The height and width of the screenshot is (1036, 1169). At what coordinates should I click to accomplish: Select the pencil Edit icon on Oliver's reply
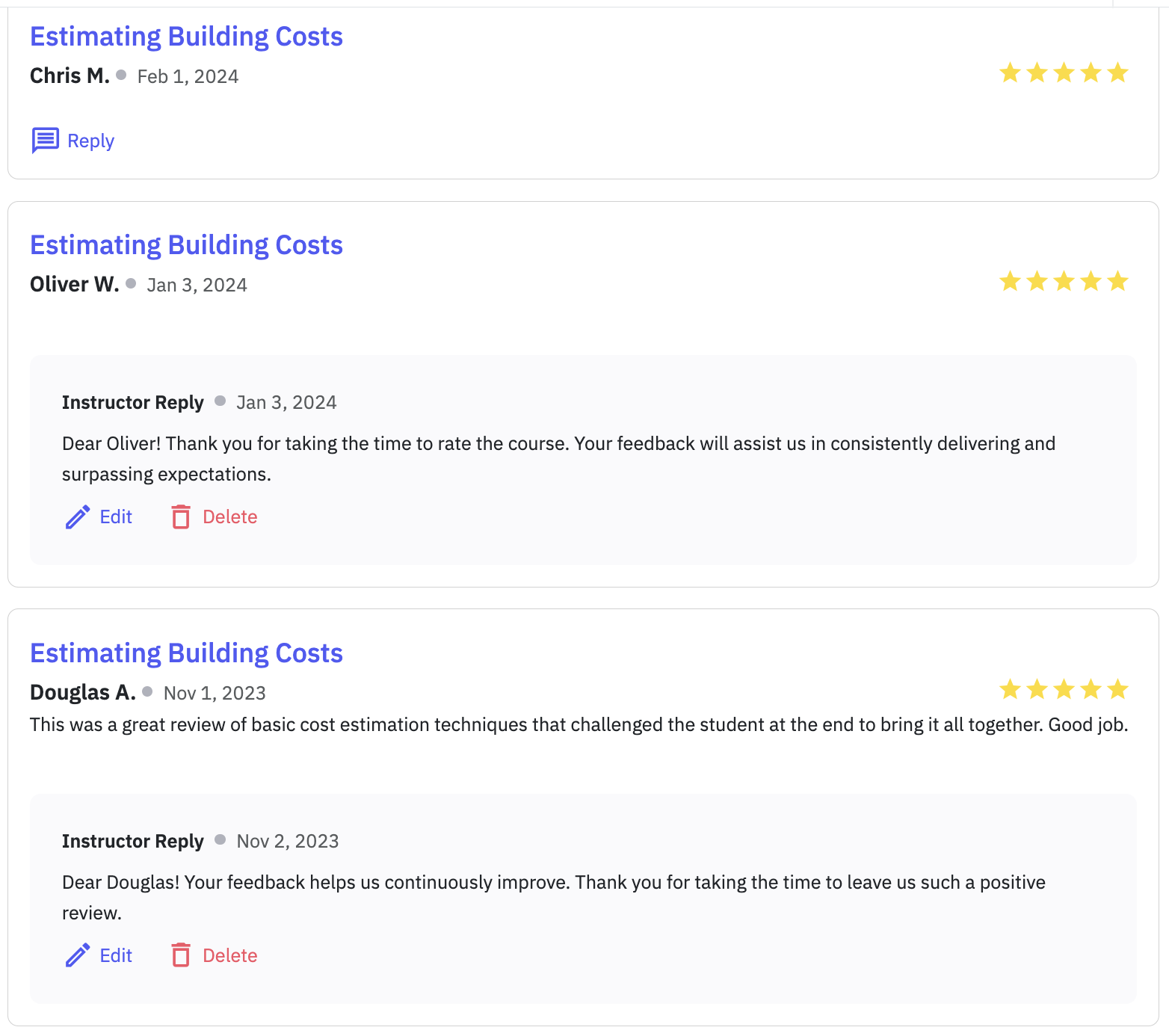tap(77, 517)
